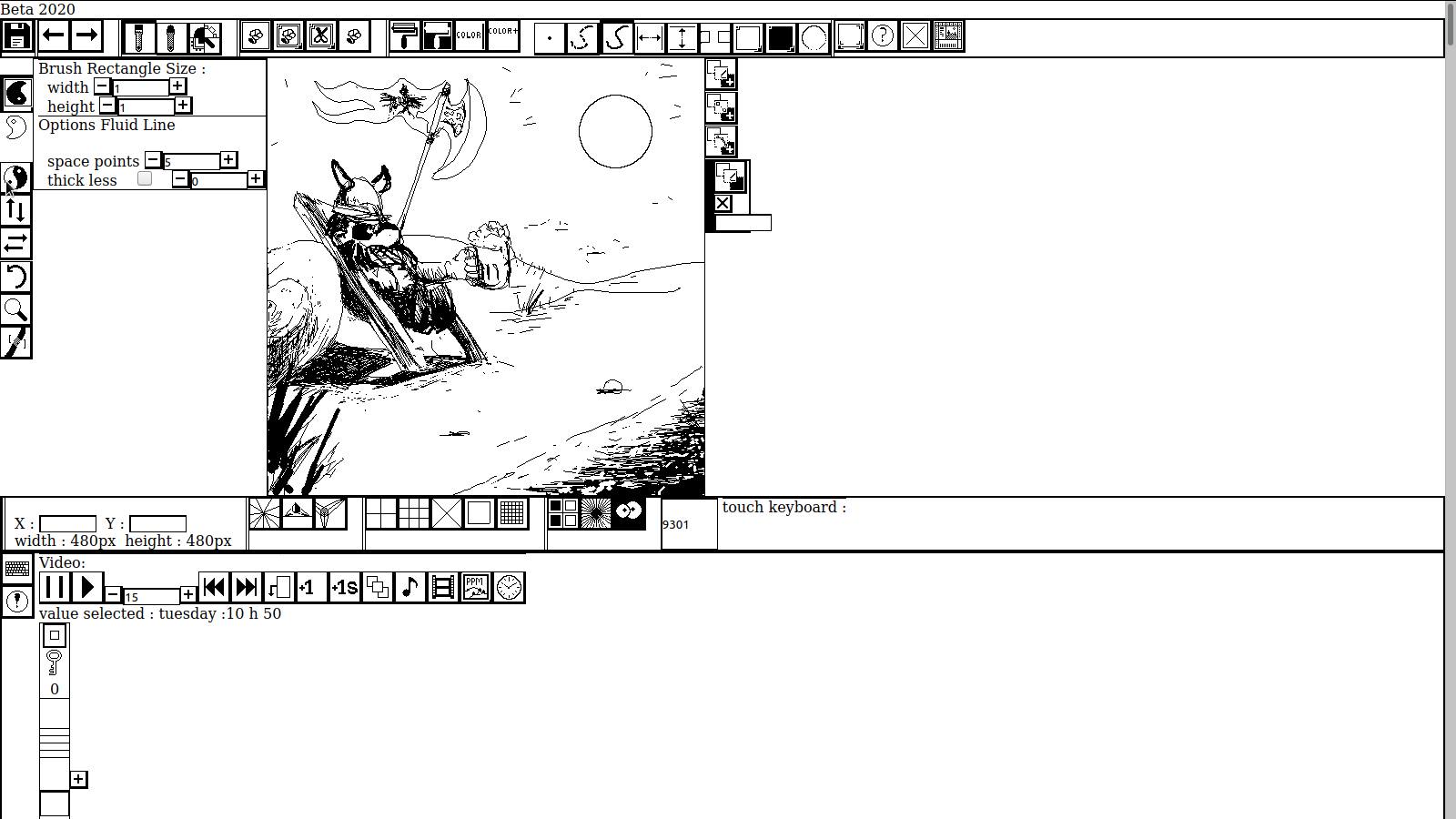1456x819 pixels.
Task: Click the undo curved-arrow tool
Action: pos(16,277)
